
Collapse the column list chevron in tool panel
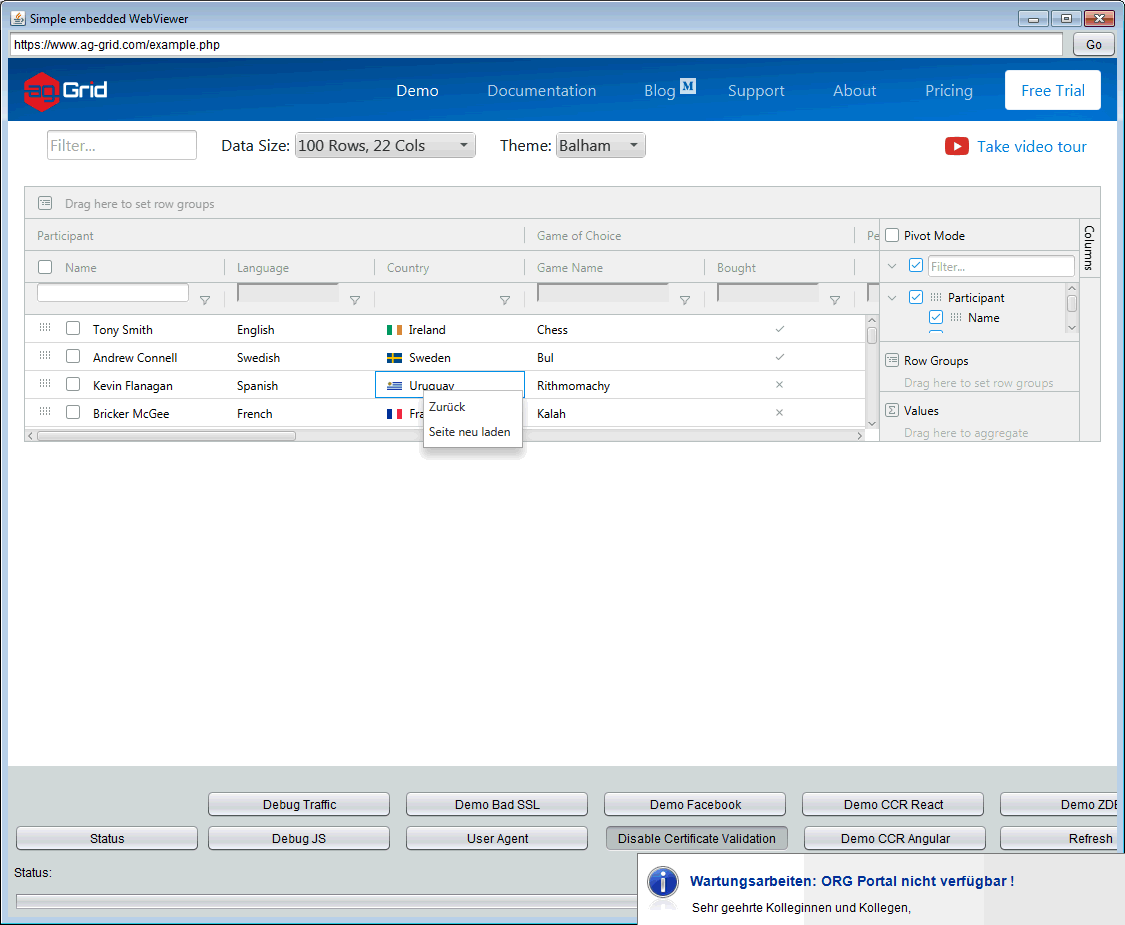click(892, 267)
